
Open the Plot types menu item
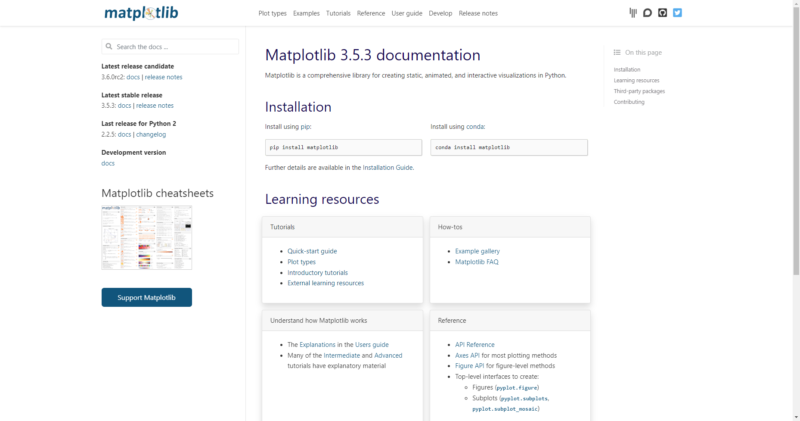pos(272,13)
